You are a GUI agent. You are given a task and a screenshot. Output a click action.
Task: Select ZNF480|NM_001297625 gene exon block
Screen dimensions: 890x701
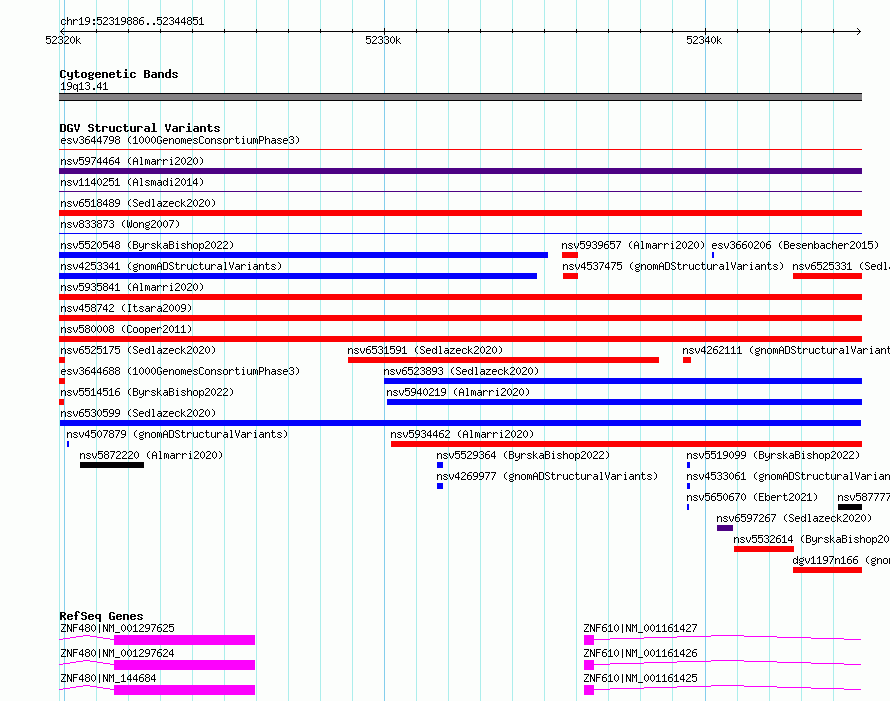pos(184,640)
